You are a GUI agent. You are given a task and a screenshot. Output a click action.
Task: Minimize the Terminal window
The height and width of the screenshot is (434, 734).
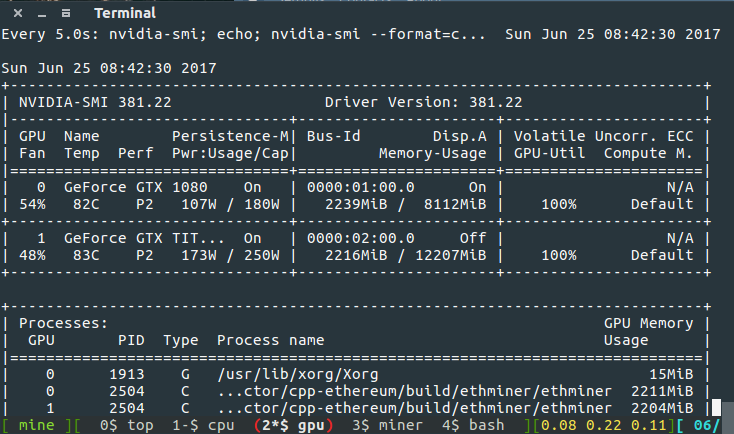tap(38, 13)
